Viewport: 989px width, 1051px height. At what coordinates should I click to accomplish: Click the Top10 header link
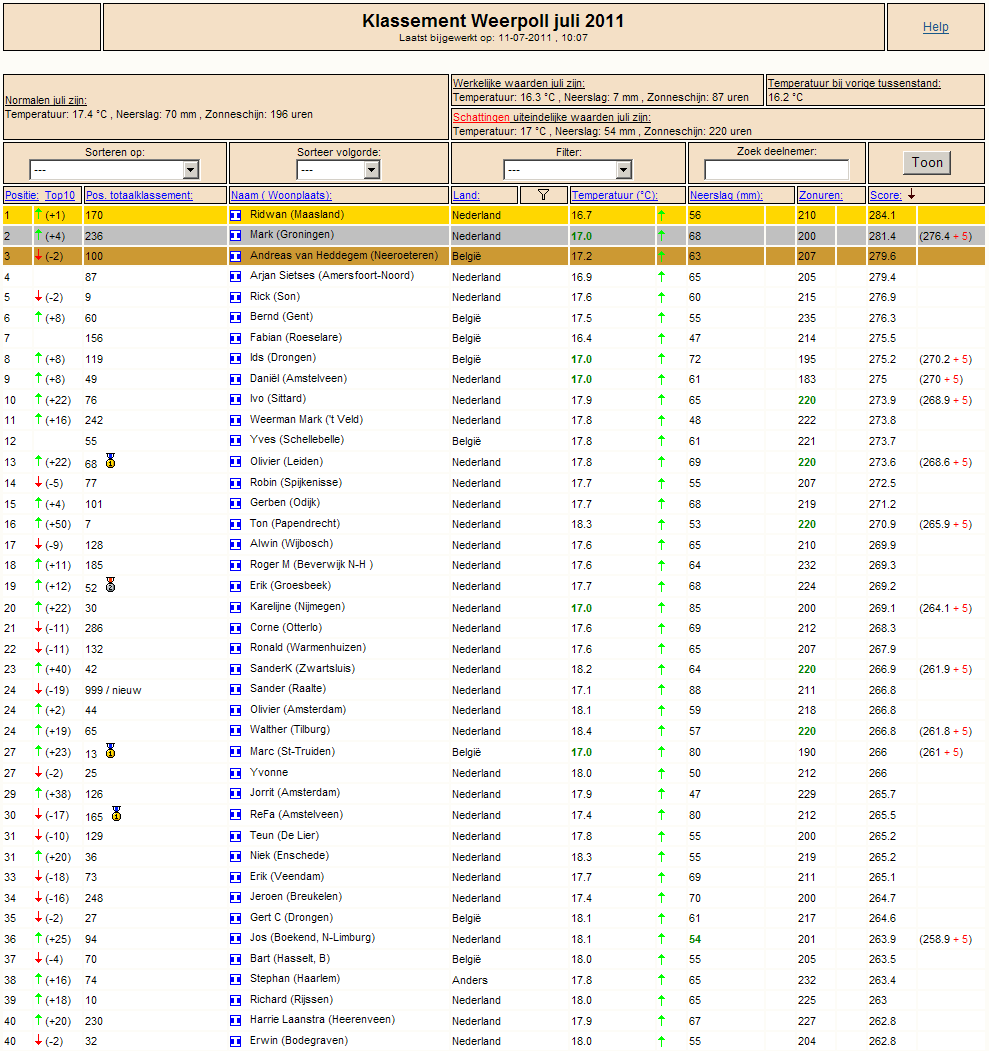tap(60, 195)
